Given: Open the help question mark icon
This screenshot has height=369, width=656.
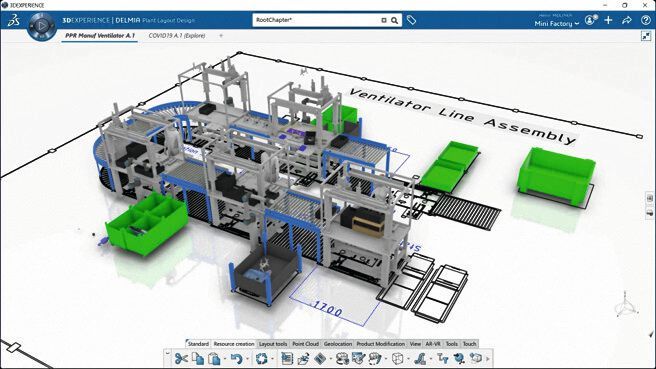Looking at the screenshot, I should 646,20.
